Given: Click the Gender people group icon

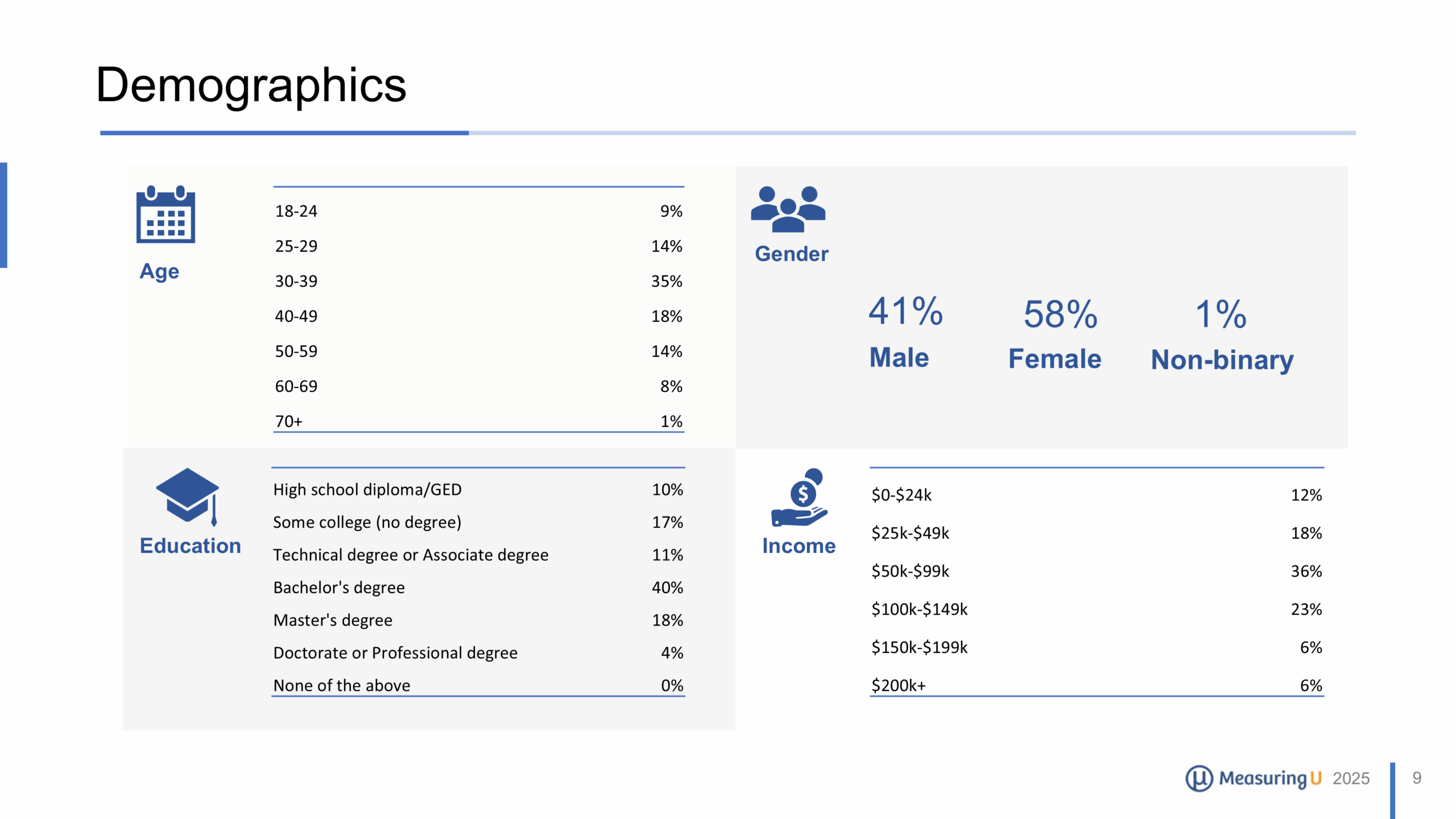Looking at the screenshot, I should pyautogui.click(x=788, y=209).
